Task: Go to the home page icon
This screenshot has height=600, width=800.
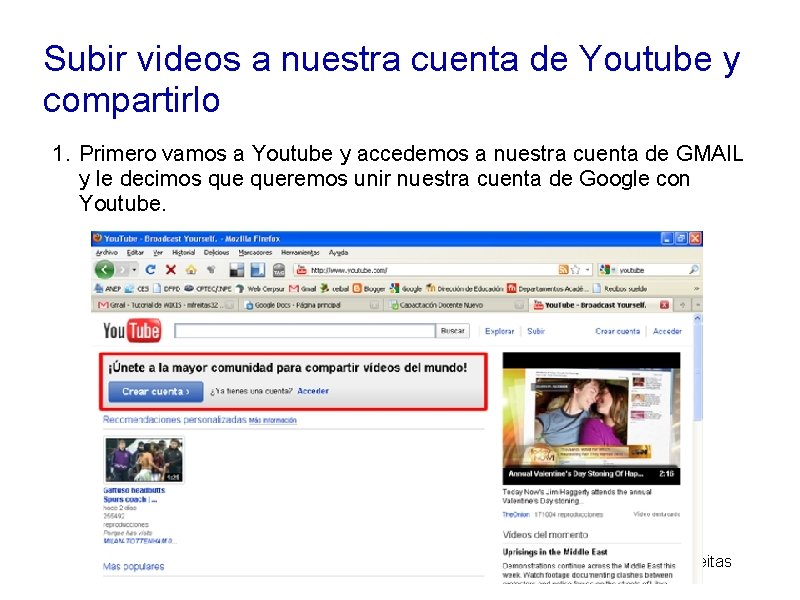Action: pyautogui.click(x=191, y=269)
